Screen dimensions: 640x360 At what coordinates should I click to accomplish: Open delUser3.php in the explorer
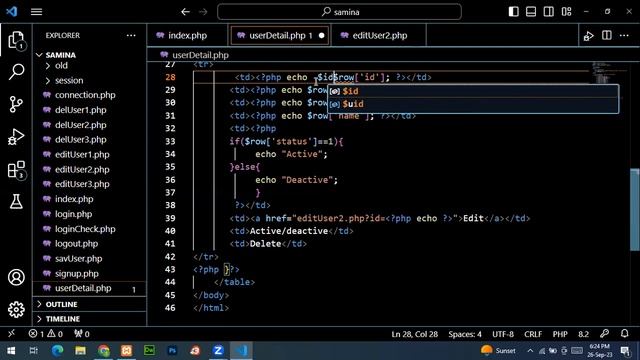[x=80, y=140]
